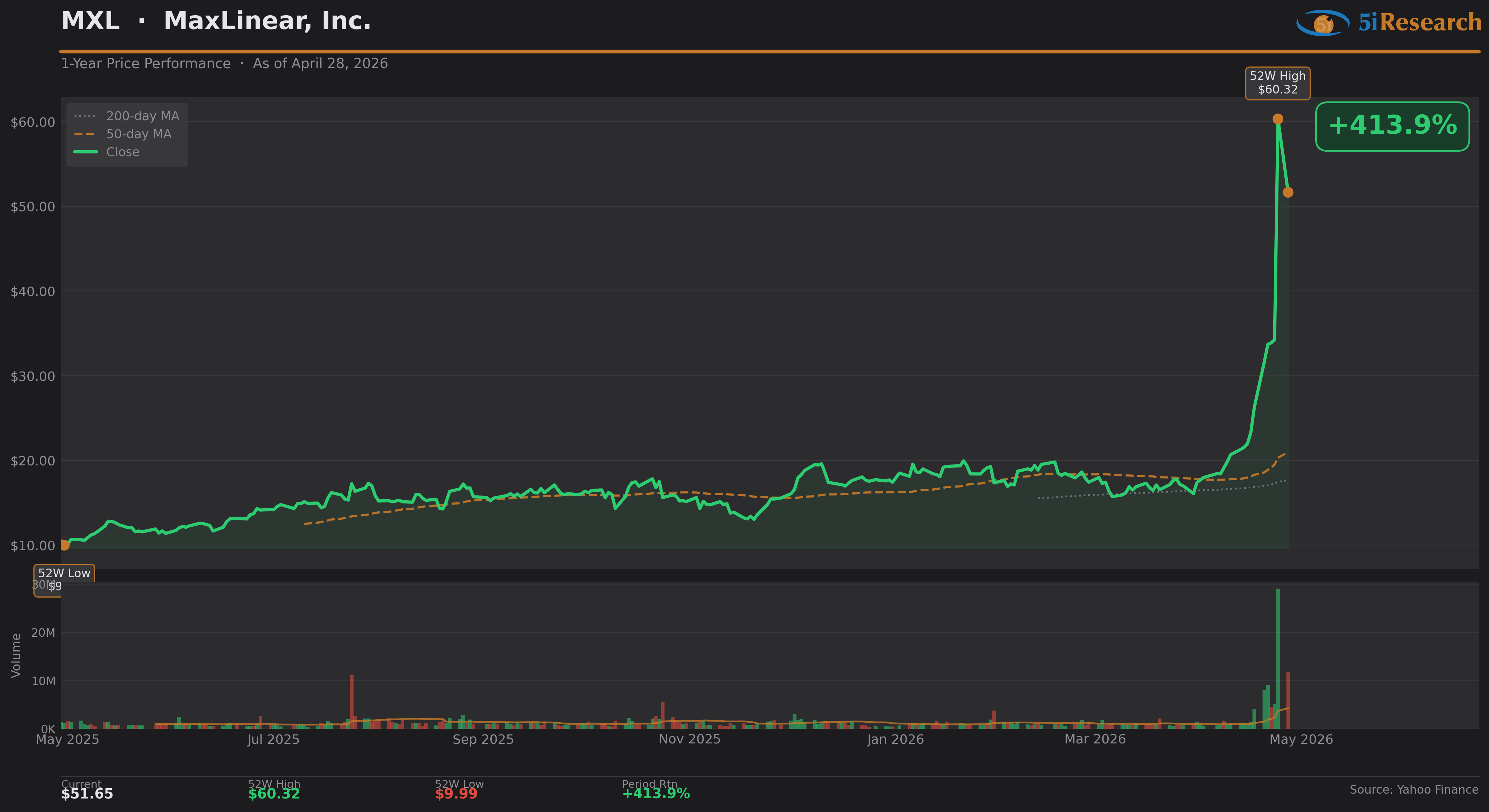Click the Period Rtn +413.9% footer value
Image resolution: width=1489 pixels, height=812 pixels.
656,794
